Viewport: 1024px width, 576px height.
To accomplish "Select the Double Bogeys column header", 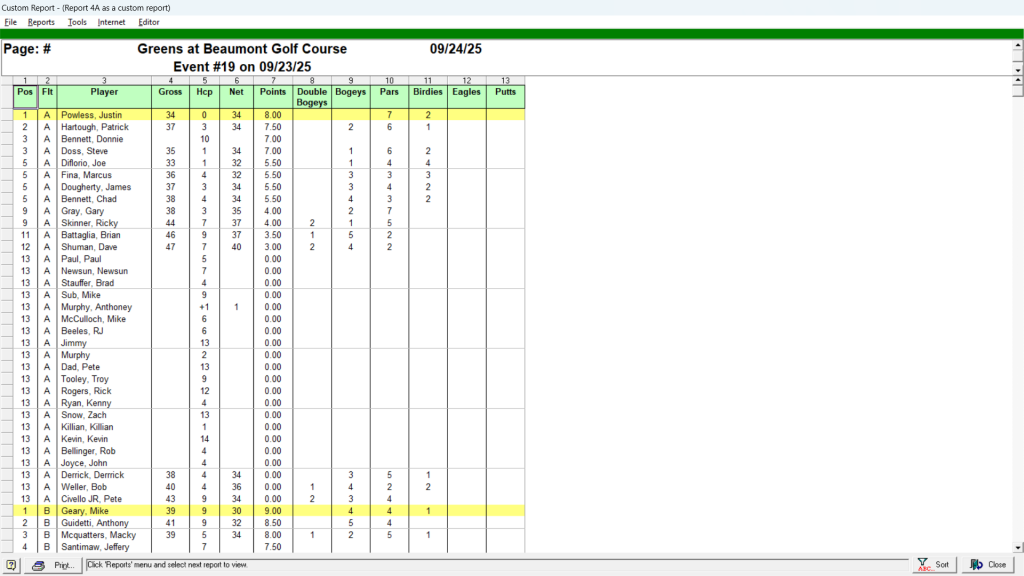I will coord(312,97).
